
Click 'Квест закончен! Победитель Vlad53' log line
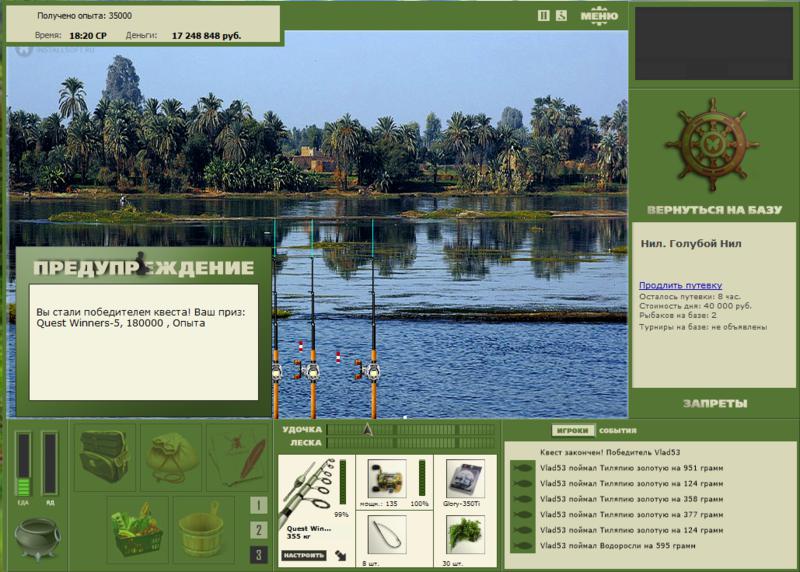click(610, 452)
